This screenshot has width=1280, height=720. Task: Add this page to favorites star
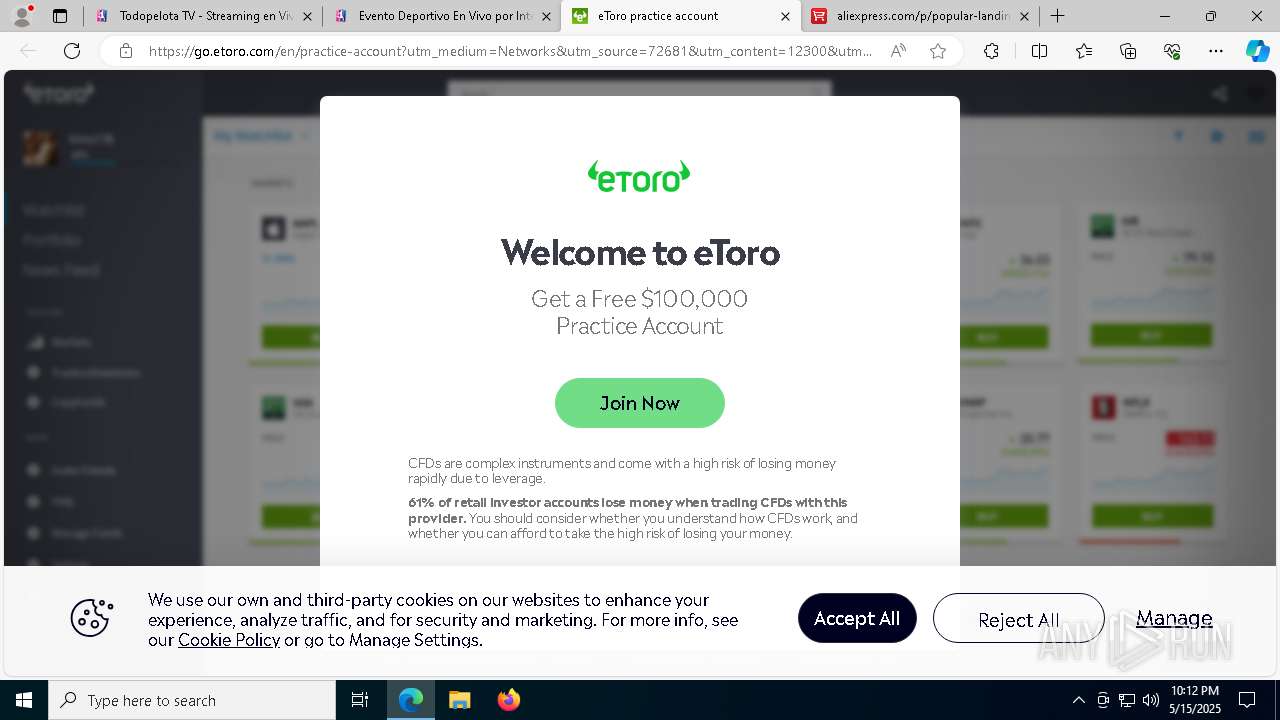coord(938,51)
